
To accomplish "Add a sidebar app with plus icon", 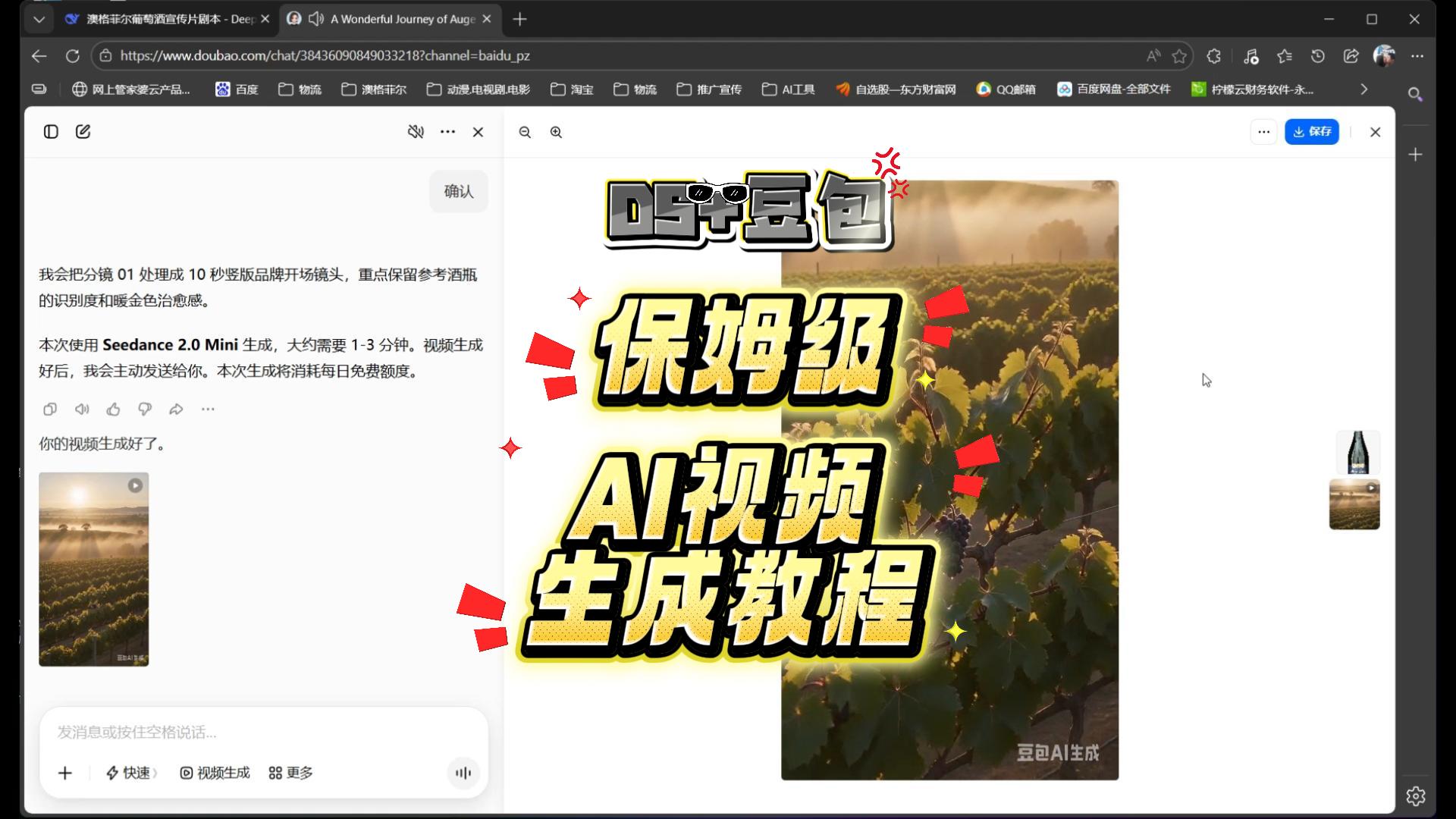I will coord(1415,155).
